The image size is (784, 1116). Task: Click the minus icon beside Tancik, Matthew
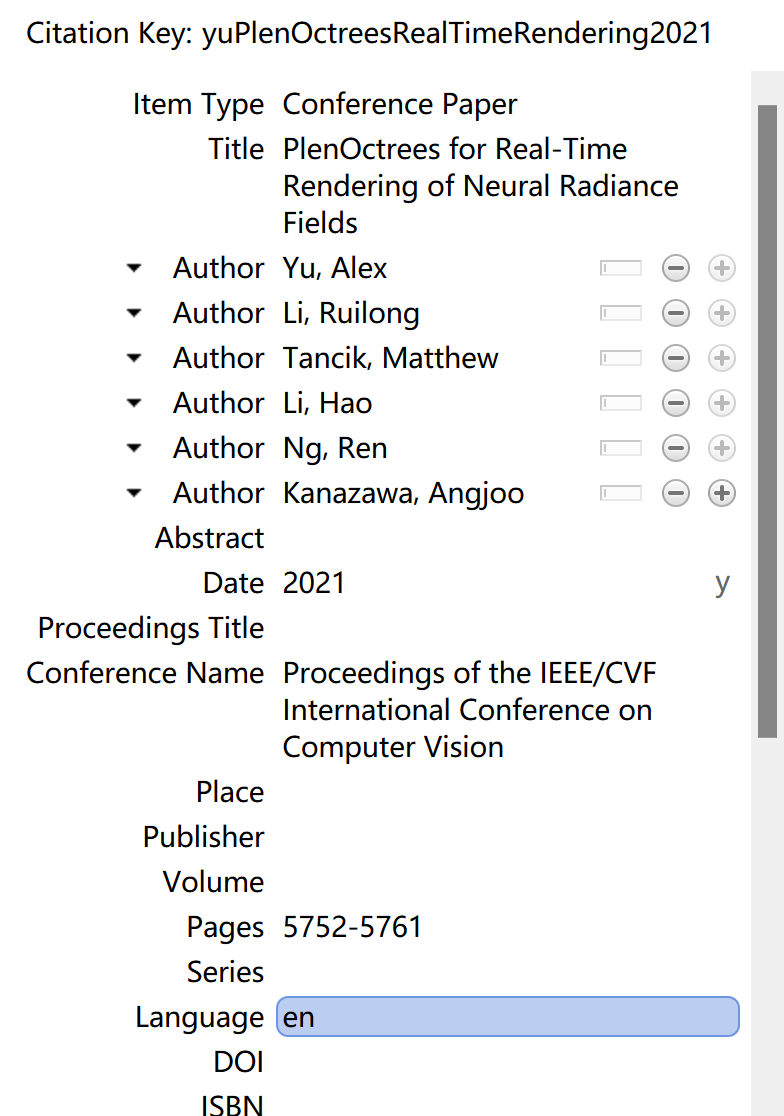click(x=675, y=358)
